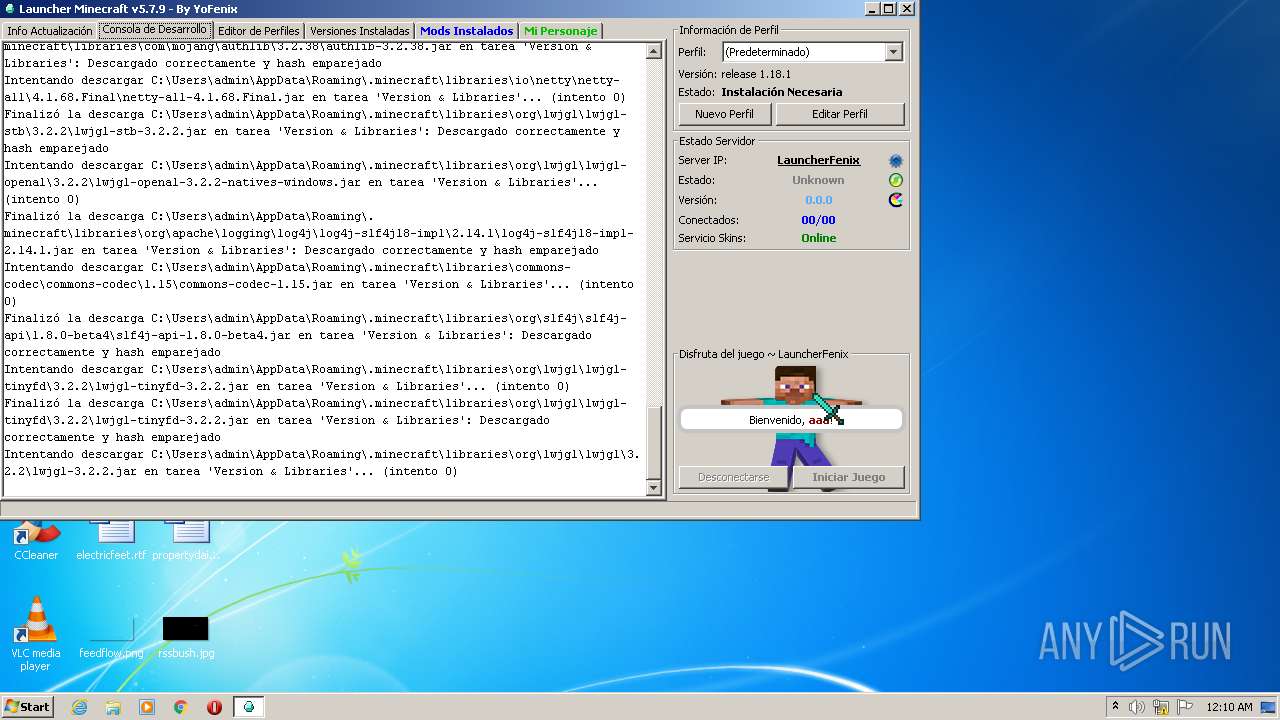Open the volume speaker tray icon
Screen dimensions: 1280x720
[x=1137, y=707]
